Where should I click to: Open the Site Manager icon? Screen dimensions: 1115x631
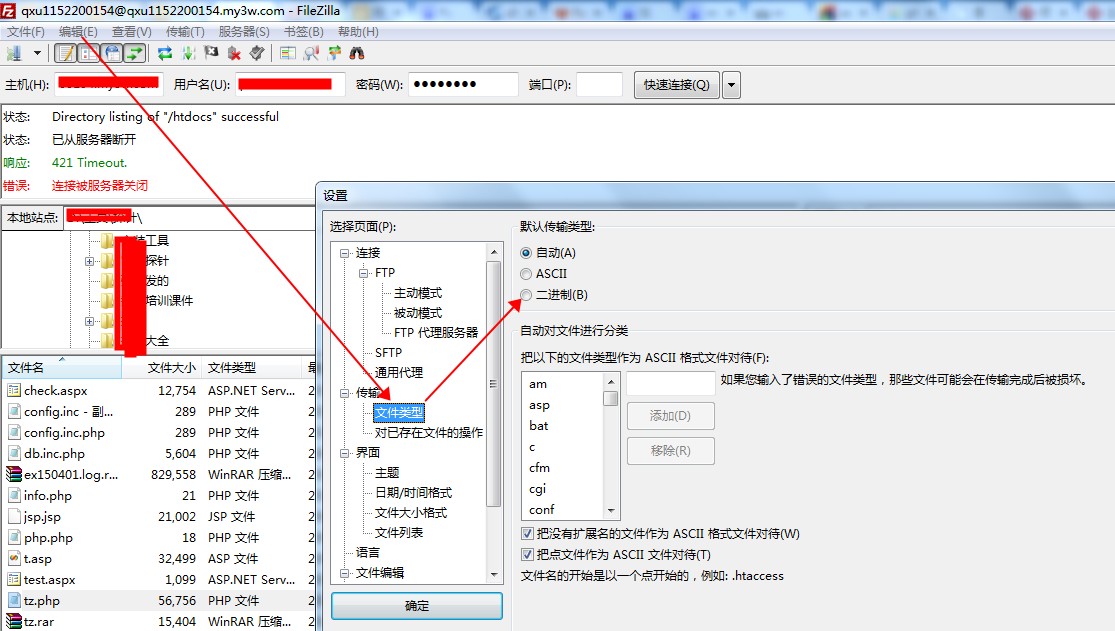click(14, 53)
